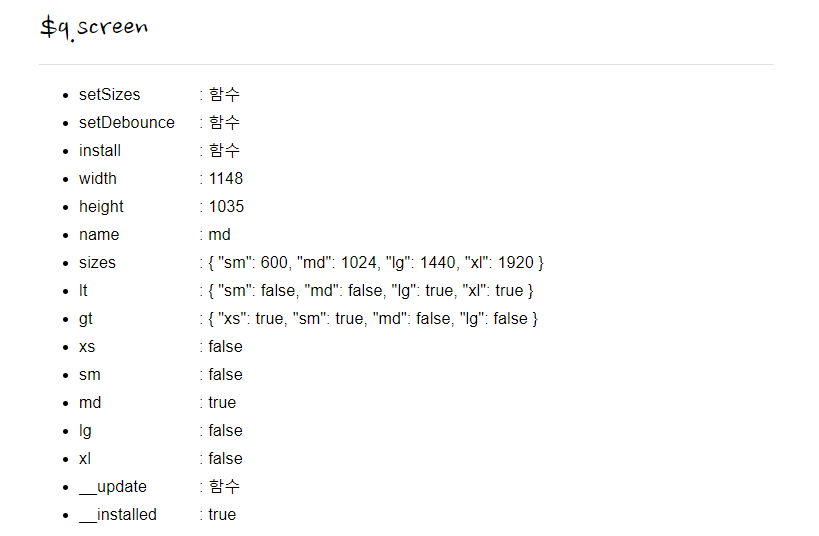
Task: Click the 함수 text beside setSizes
Action: point(225,95)
